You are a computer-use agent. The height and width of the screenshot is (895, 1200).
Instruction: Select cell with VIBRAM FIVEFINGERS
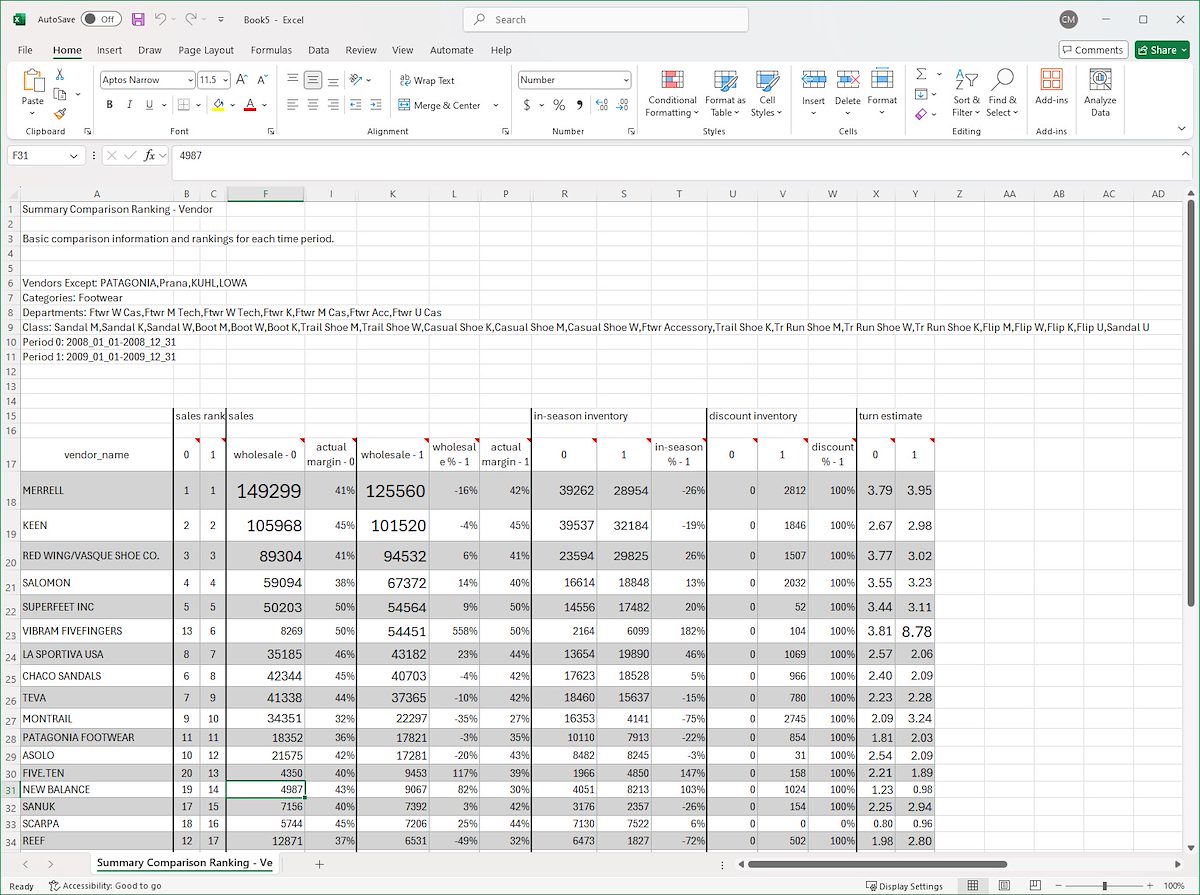click(96, 631)
